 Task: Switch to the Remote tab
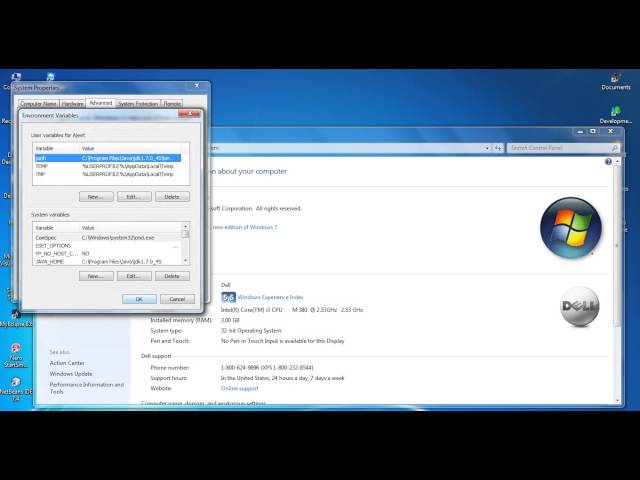click(172, 104)
